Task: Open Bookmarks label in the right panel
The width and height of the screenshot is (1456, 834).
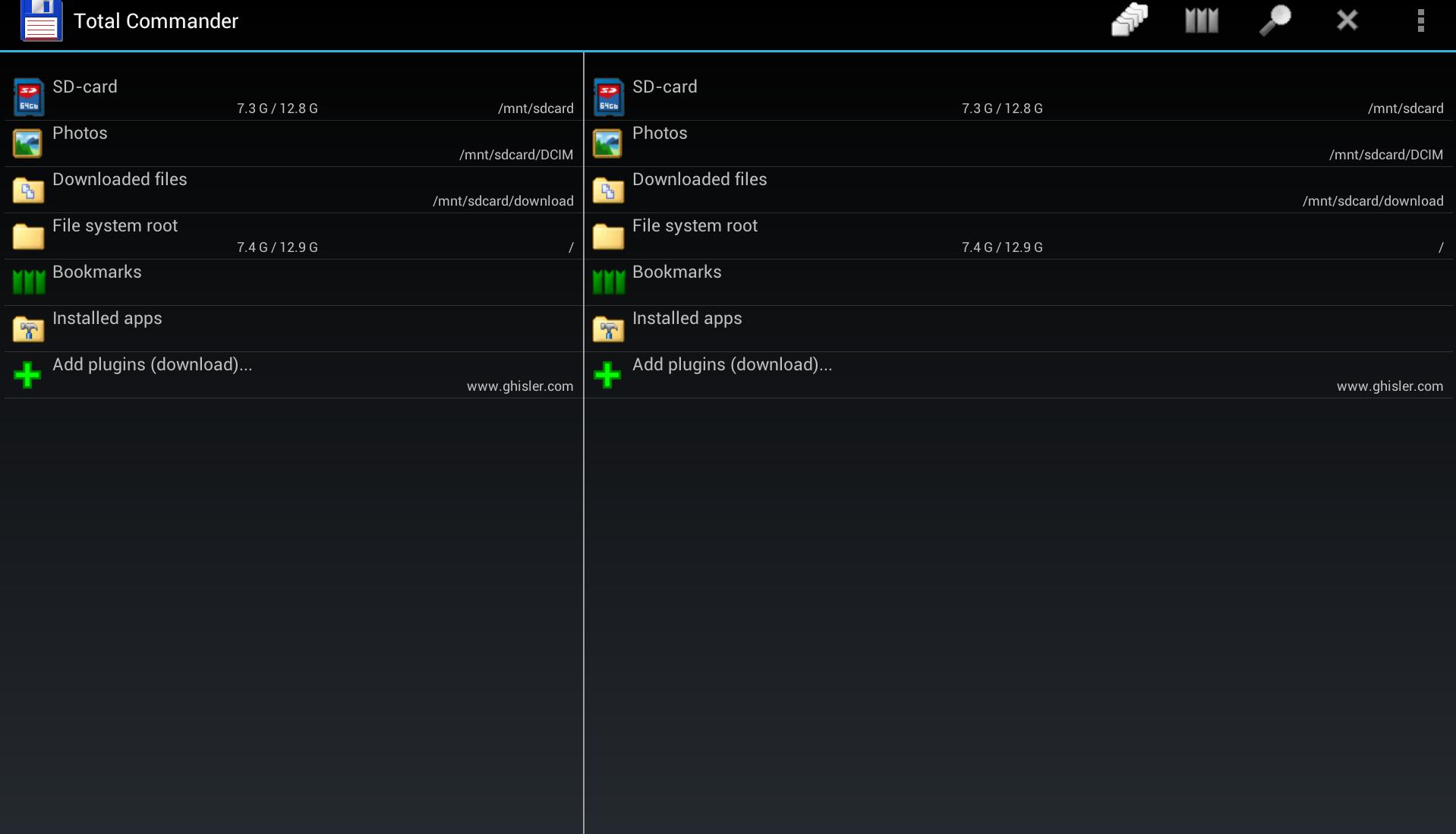Action: pyautogui.click(x=677, y=272)
